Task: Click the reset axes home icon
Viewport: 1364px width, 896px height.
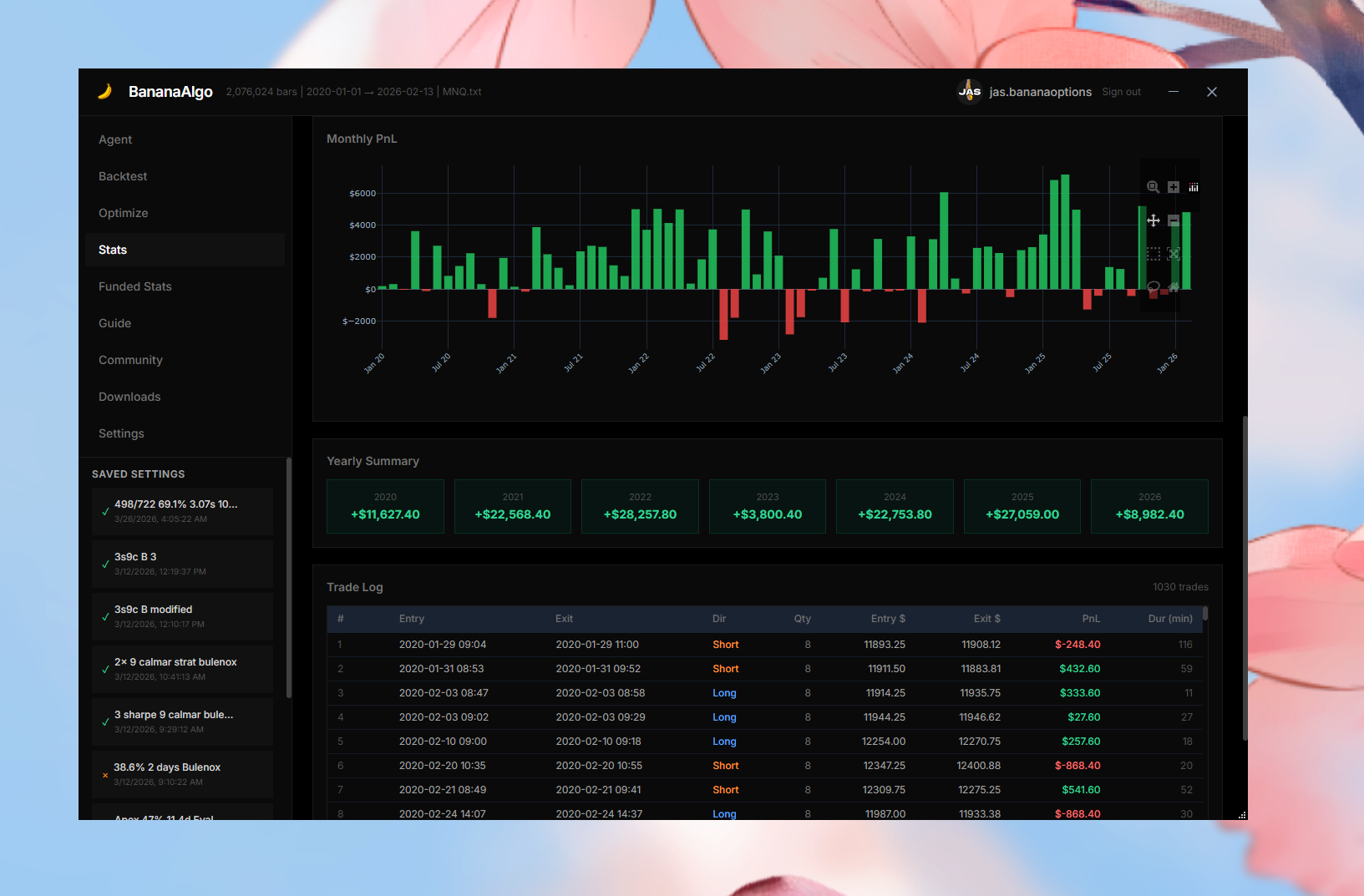Action: [1174, 286]
